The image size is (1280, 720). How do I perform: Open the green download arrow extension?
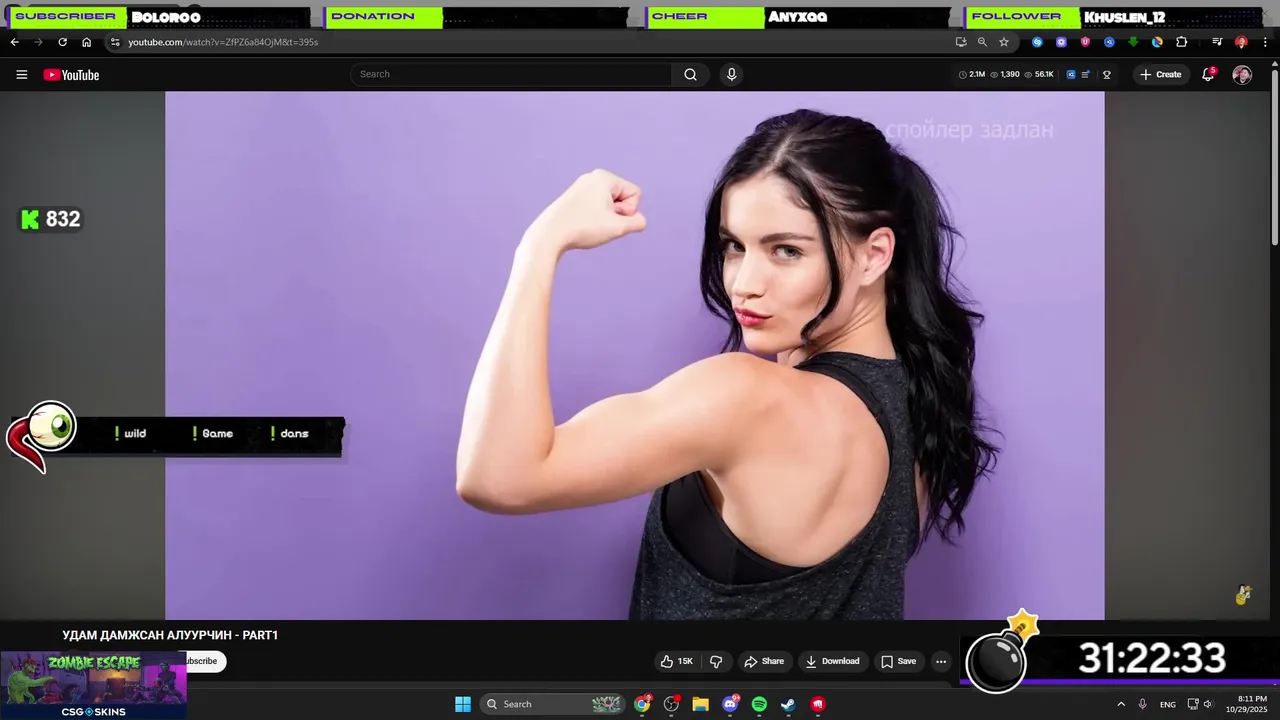1133,42
